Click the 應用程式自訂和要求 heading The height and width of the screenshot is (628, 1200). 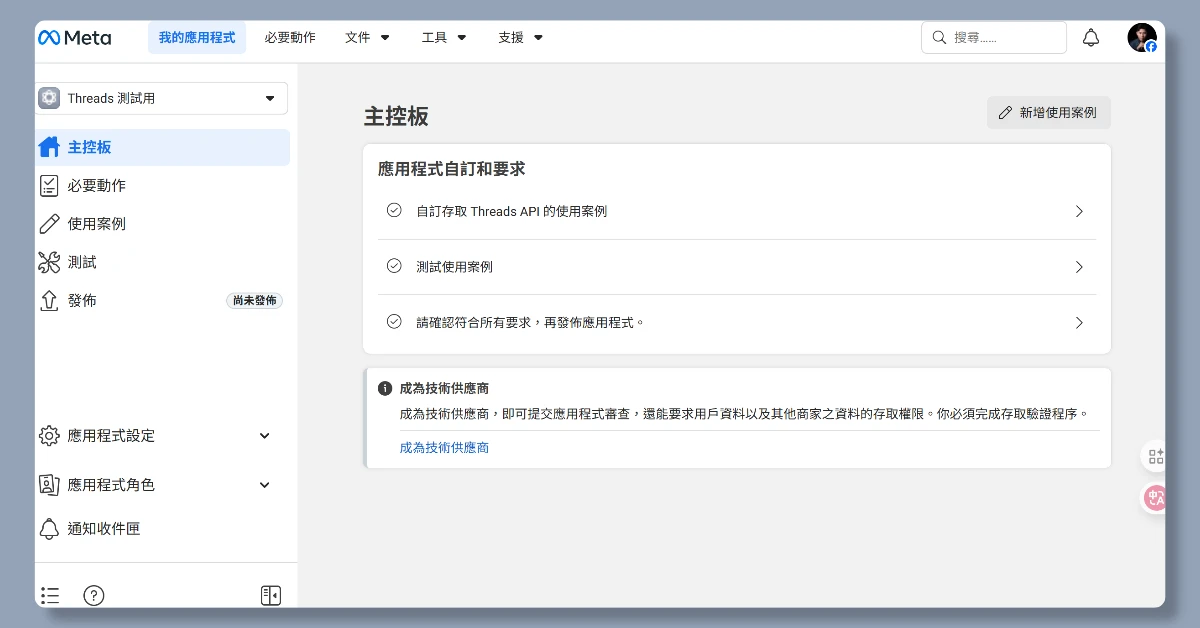click(451, 169)
